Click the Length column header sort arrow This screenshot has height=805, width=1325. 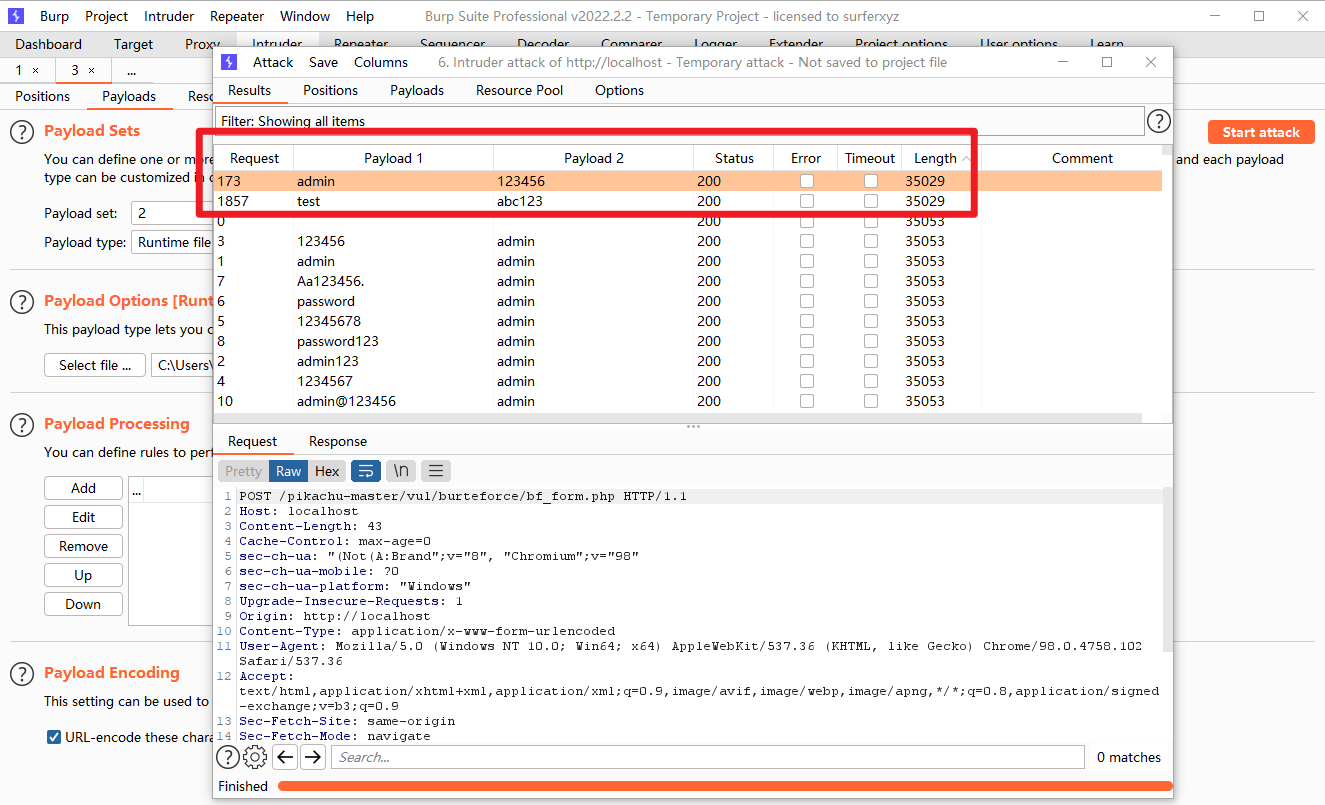[x=966, y=158]
